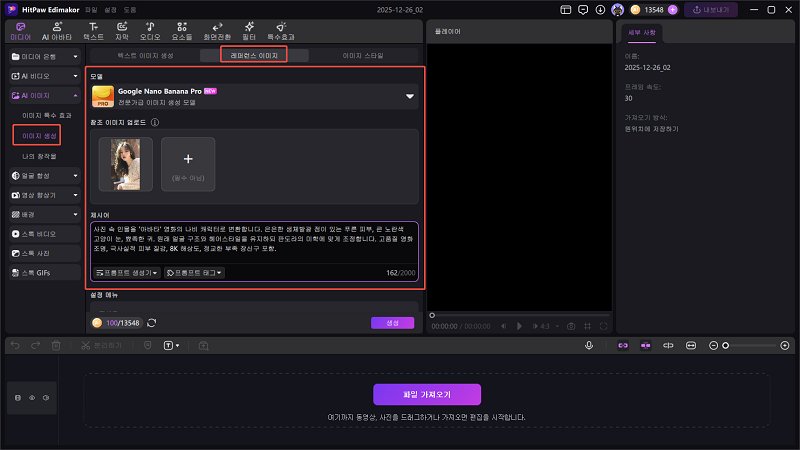
Task: Open the 특수효과 (Effects) tool
Action: point(281,31)
